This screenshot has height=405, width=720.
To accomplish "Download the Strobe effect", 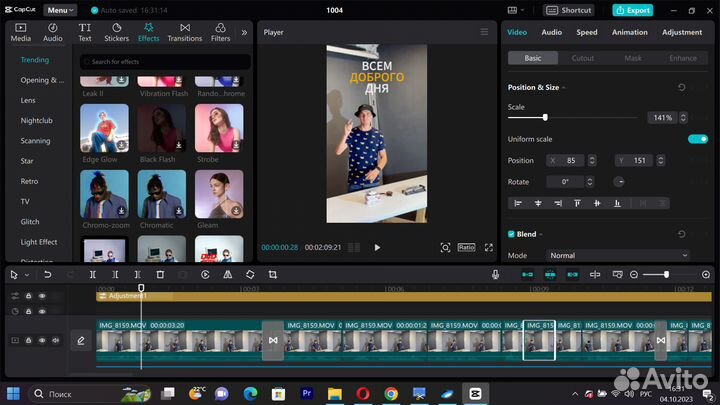I will pyautogui.click(x=236, y=145).
